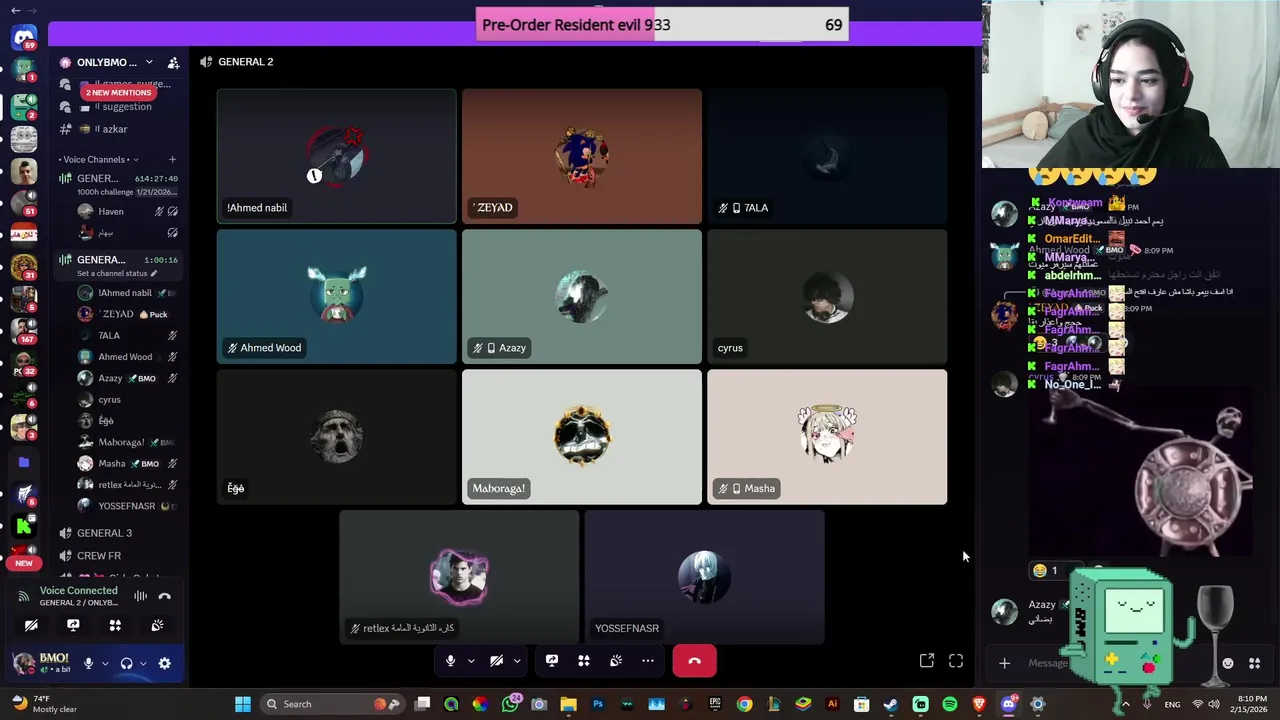Select Haven in voice channel list
Viewport: 1280px width, 720px height.
tap(126, 211)
